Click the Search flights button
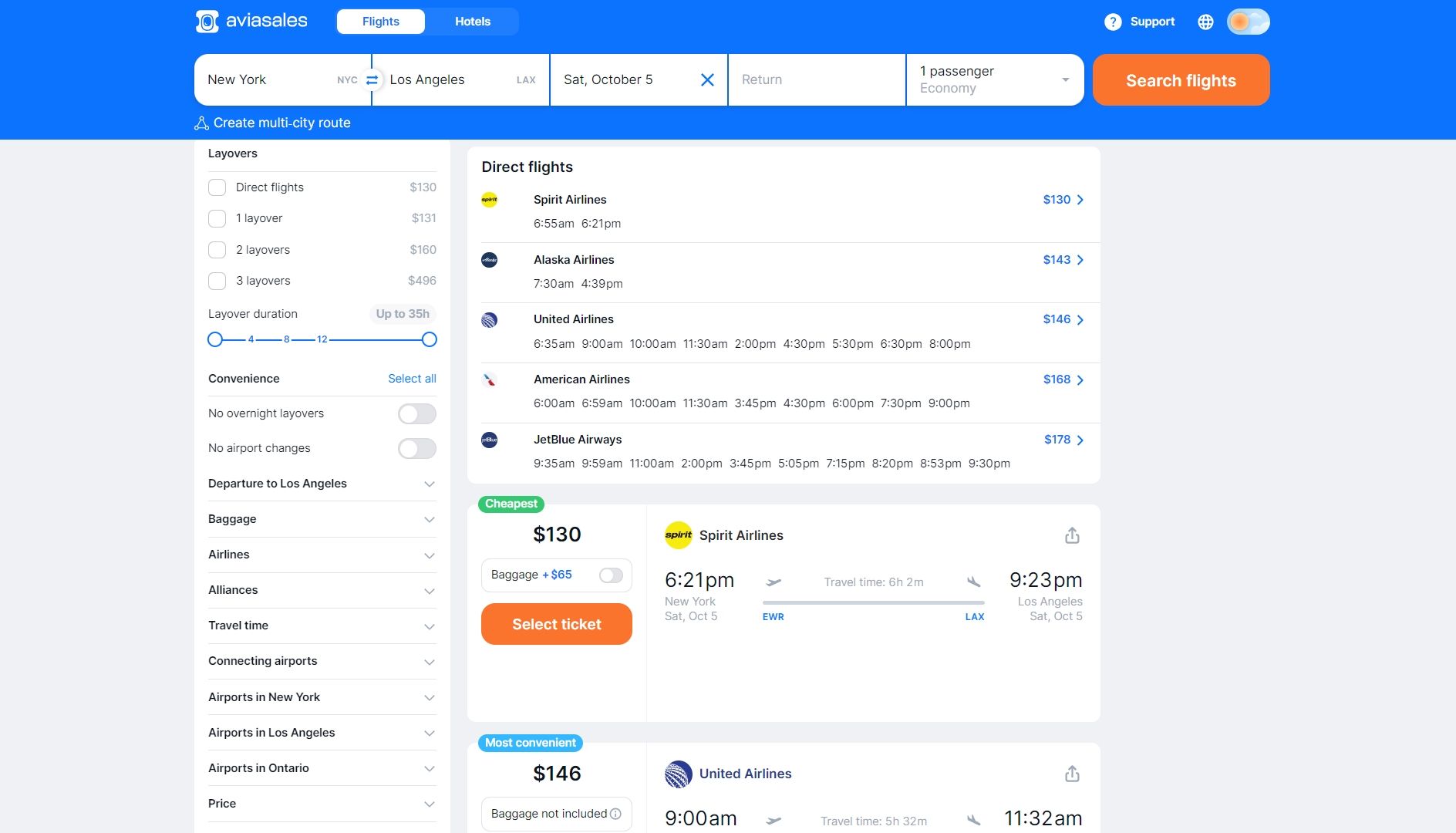The height and width of the screenshot is (833, 1456). click(1181, 79)
